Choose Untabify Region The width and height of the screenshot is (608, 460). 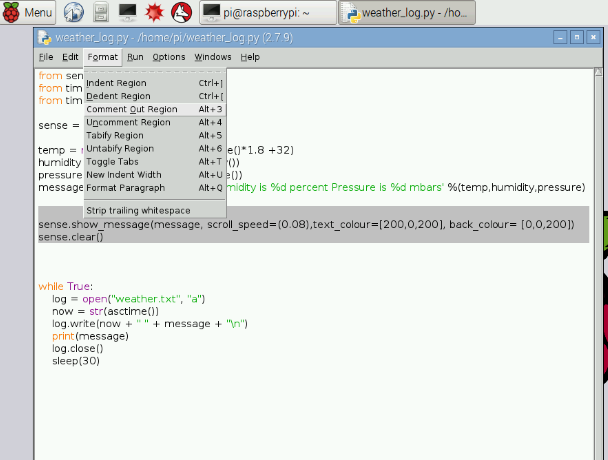point(155,149)
